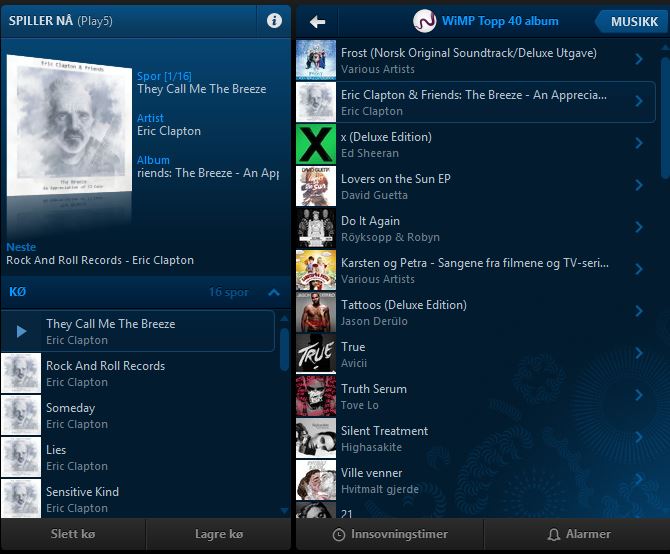Open Ville venner album chevron
Image resolution: width=670 pixels, height=554 pixels.
639,479
